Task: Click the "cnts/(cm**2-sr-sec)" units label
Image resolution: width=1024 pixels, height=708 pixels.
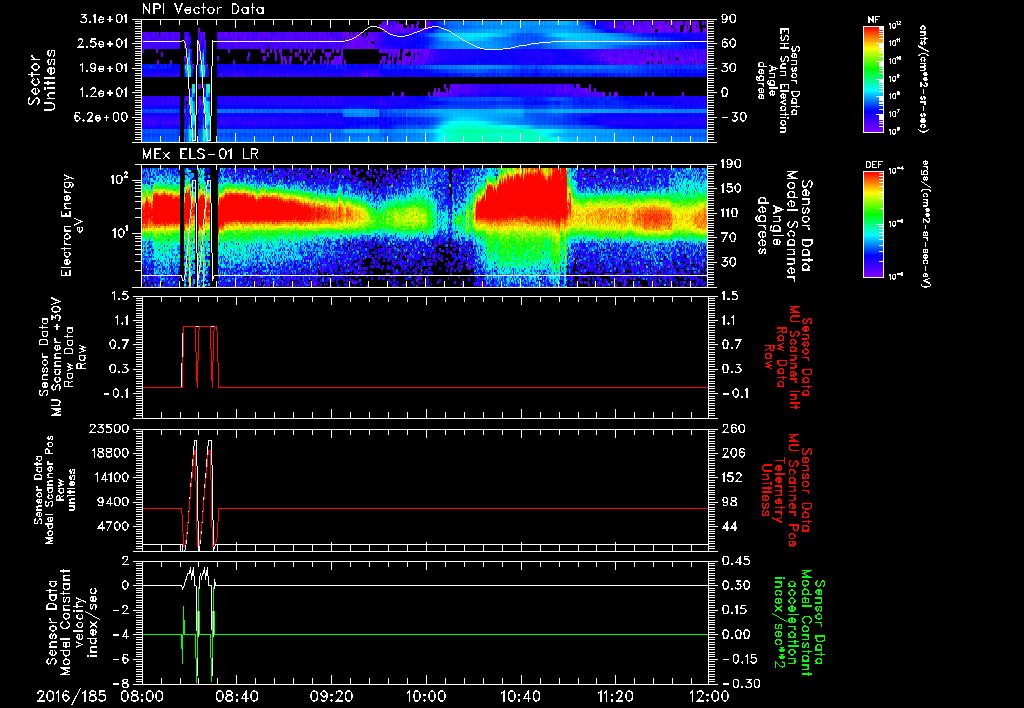Action: point(923,78)
